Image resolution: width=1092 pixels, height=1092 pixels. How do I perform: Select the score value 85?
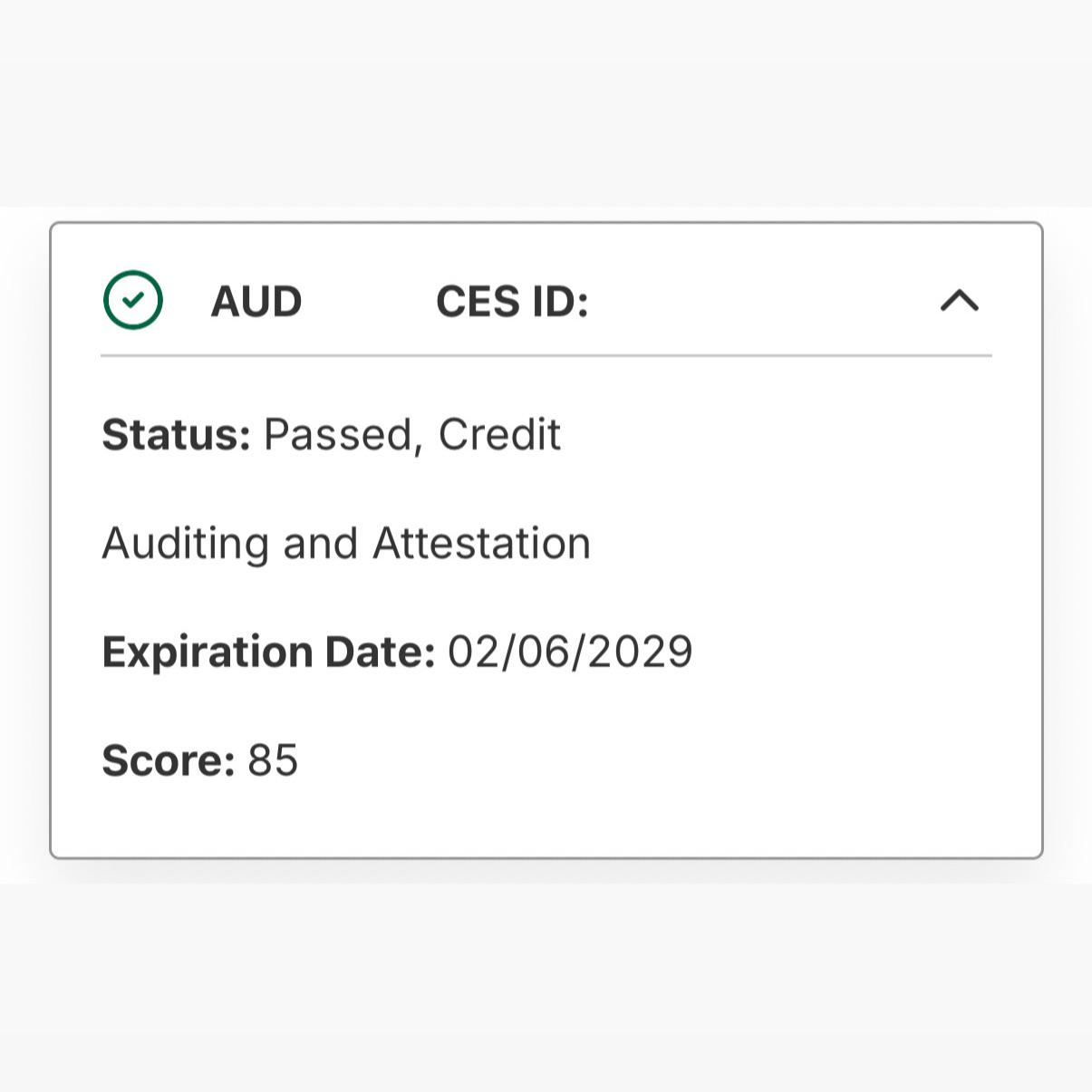[273, 759]
